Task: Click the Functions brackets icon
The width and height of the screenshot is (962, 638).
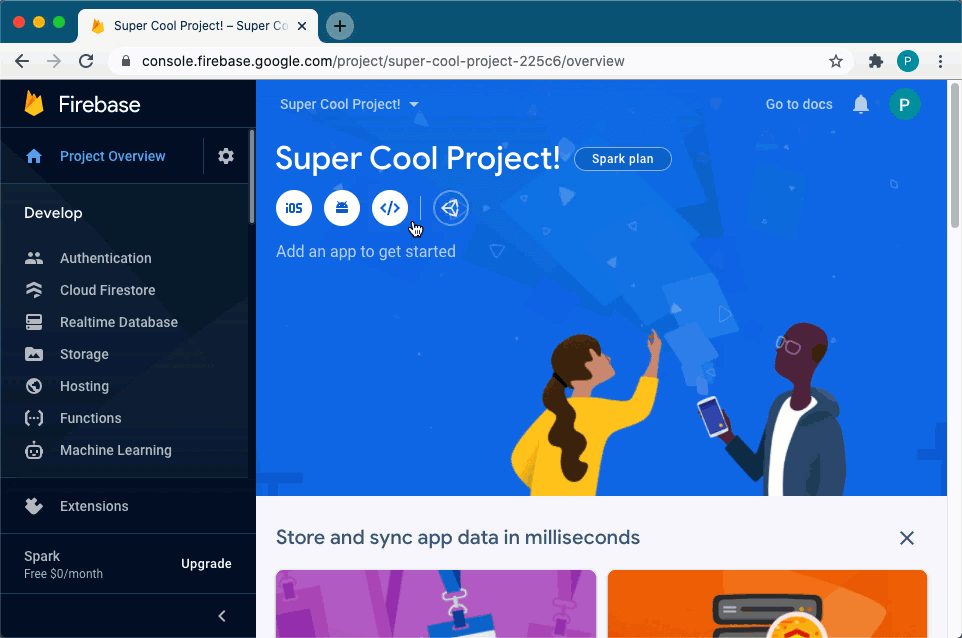Action: point(34,418)
